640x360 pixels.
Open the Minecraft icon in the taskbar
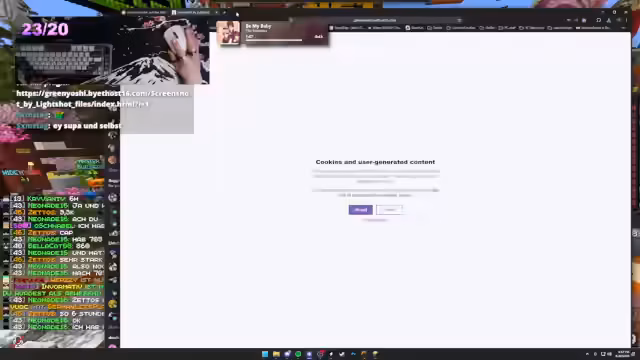[375, 354]
